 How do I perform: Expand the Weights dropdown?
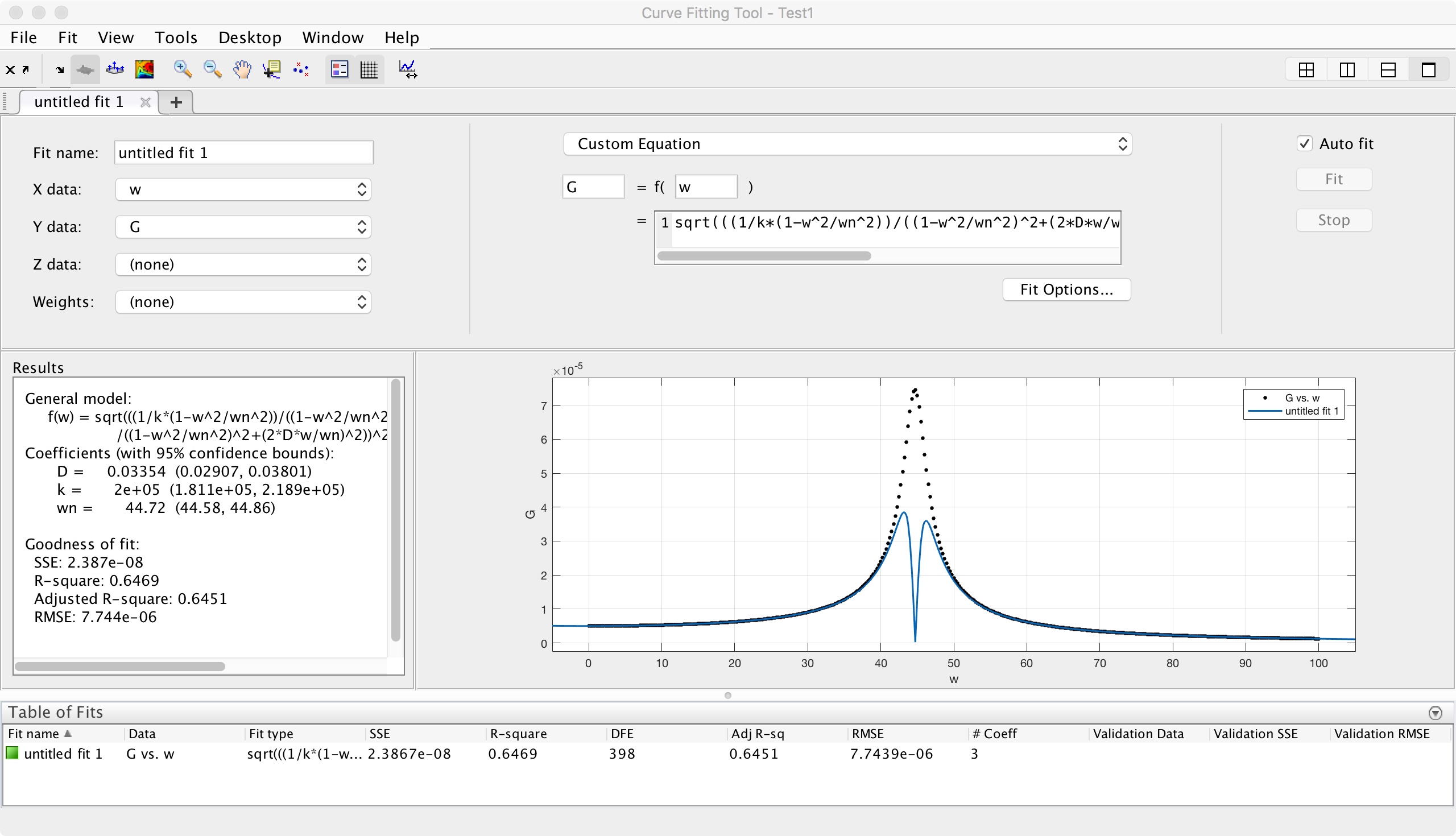click(243, 302)
